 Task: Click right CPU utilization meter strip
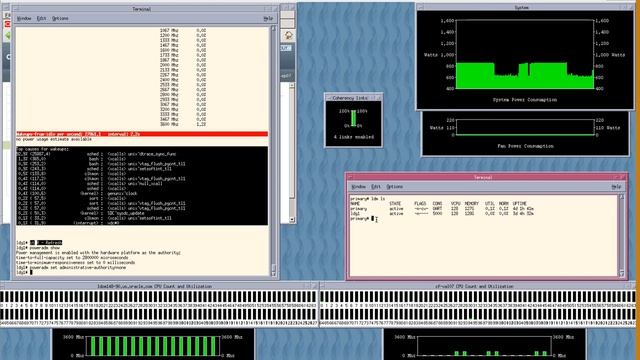point(478,309)
